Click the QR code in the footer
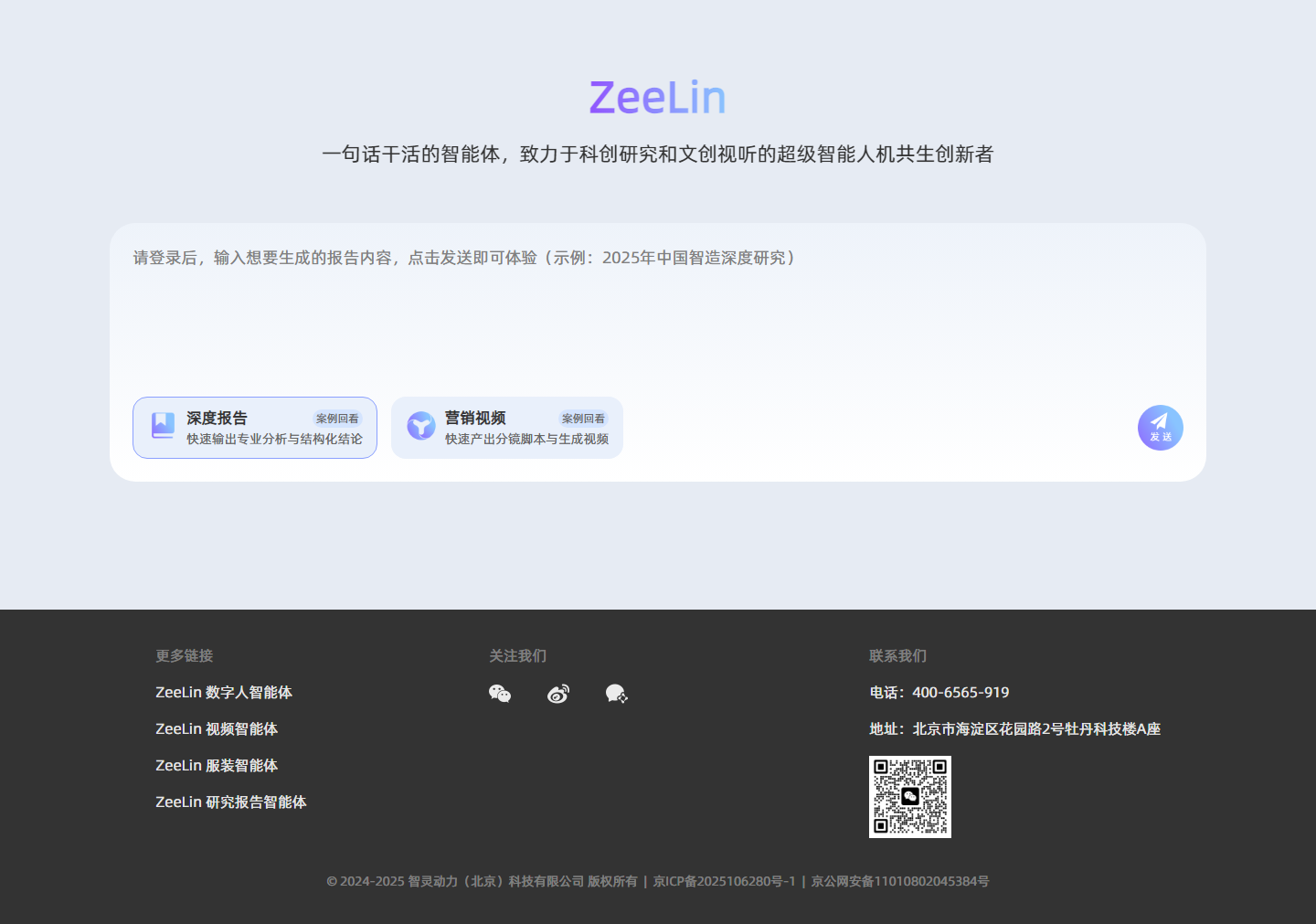This screenshot has height=924, width=1316. (x=909, y=796)
